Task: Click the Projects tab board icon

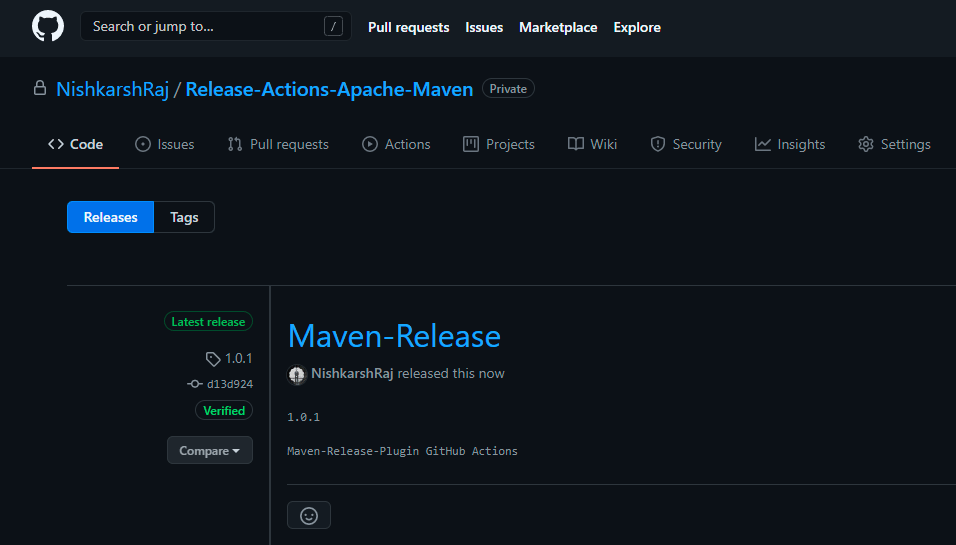Action: (x=471, y=144)
